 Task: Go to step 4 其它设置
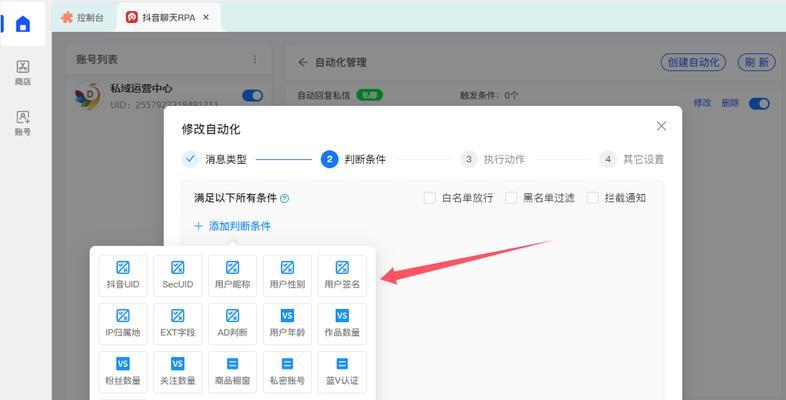pyautogui.click(x=632, y=159)
